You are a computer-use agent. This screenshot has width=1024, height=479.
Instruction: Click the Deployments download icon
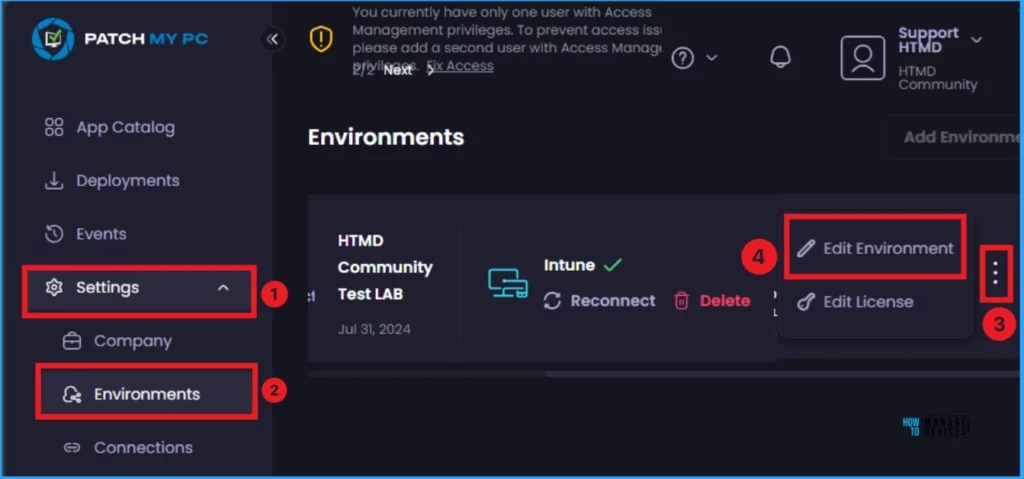(x=54, y=181)
